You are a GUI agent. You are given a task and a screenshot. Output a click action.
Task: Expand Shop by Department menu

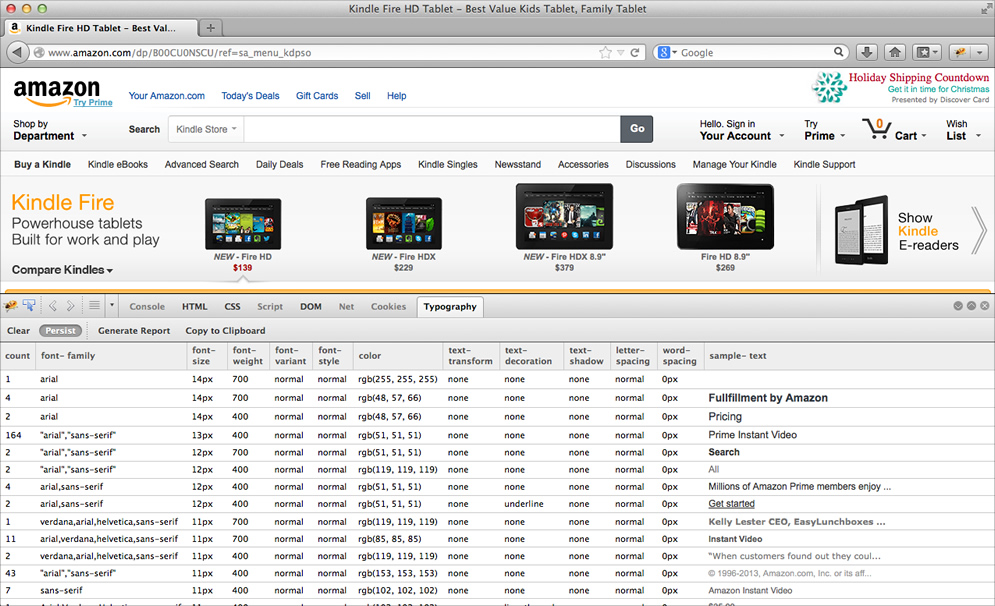pyautogui.click(x=49, y=130)
